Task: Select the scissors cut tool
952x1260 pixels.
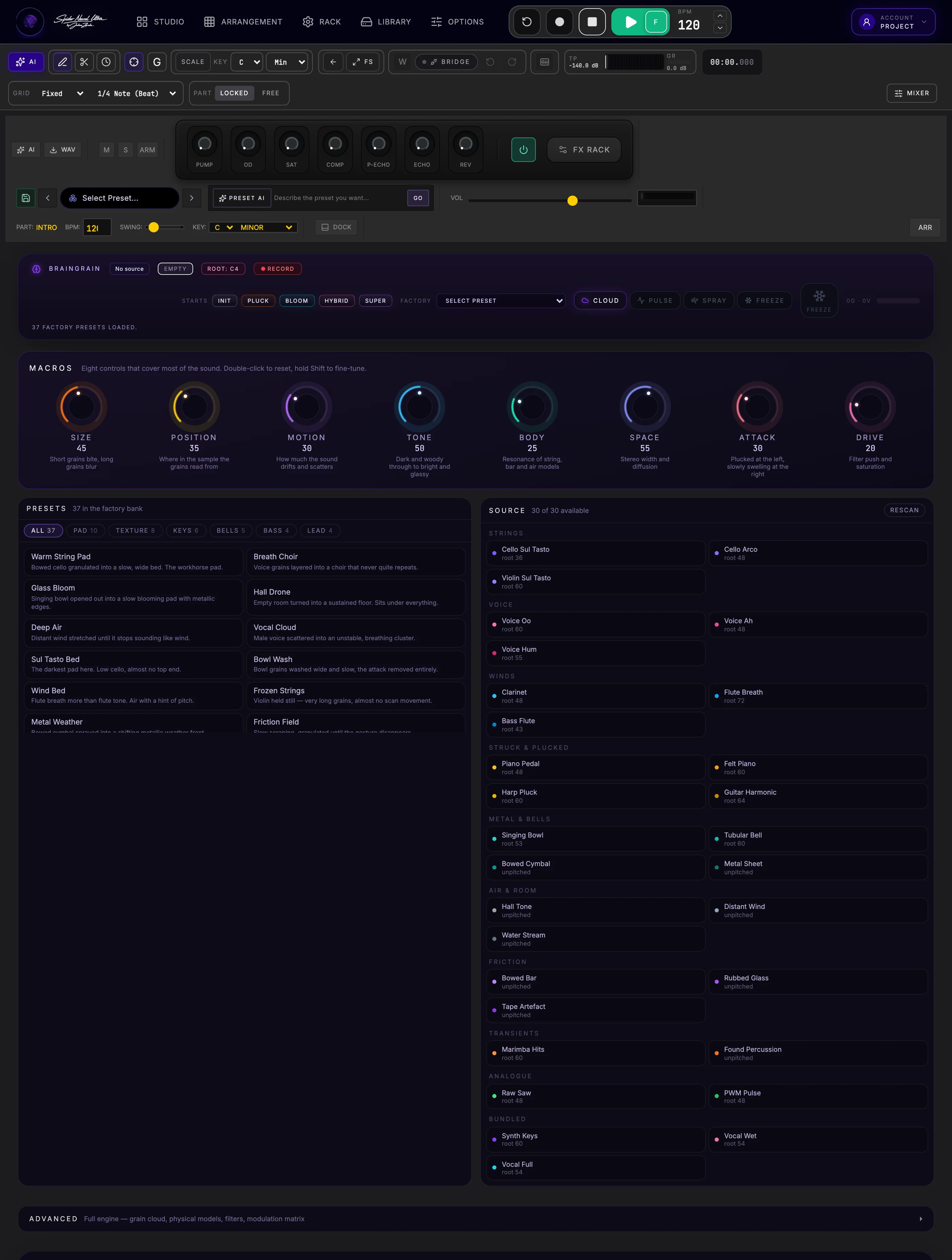Action: click(x=84, y=62)
